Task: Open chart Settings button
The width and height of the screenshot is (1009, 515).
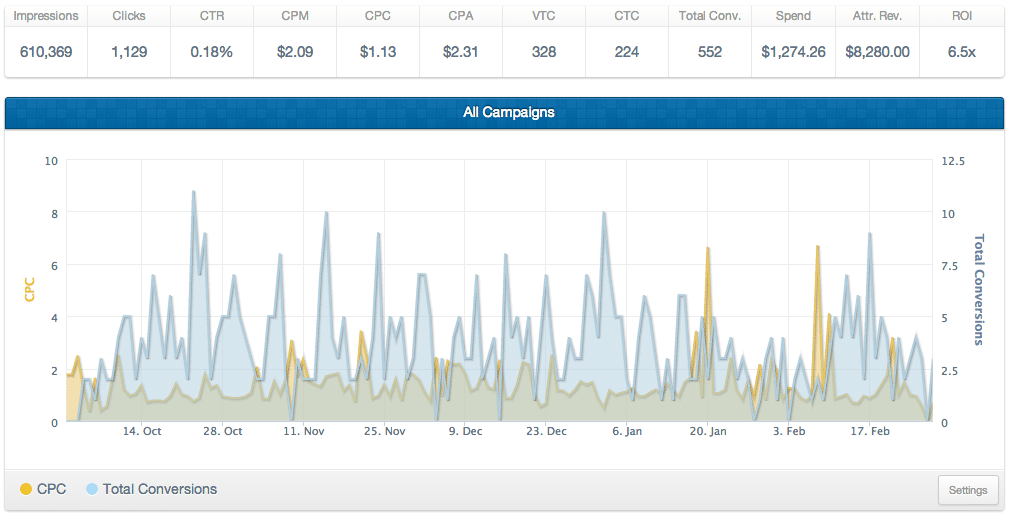Action: pos(968,490)
